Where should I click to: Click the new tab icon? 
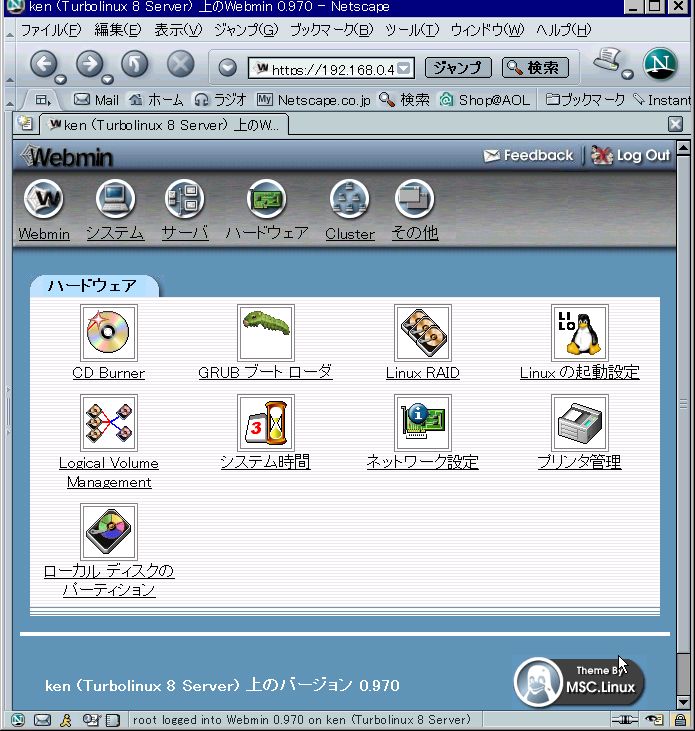pos(25,124)
